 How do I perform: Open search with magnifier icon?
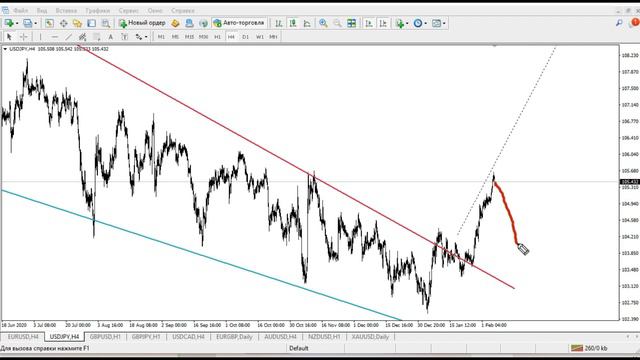[x=619, y=23]
